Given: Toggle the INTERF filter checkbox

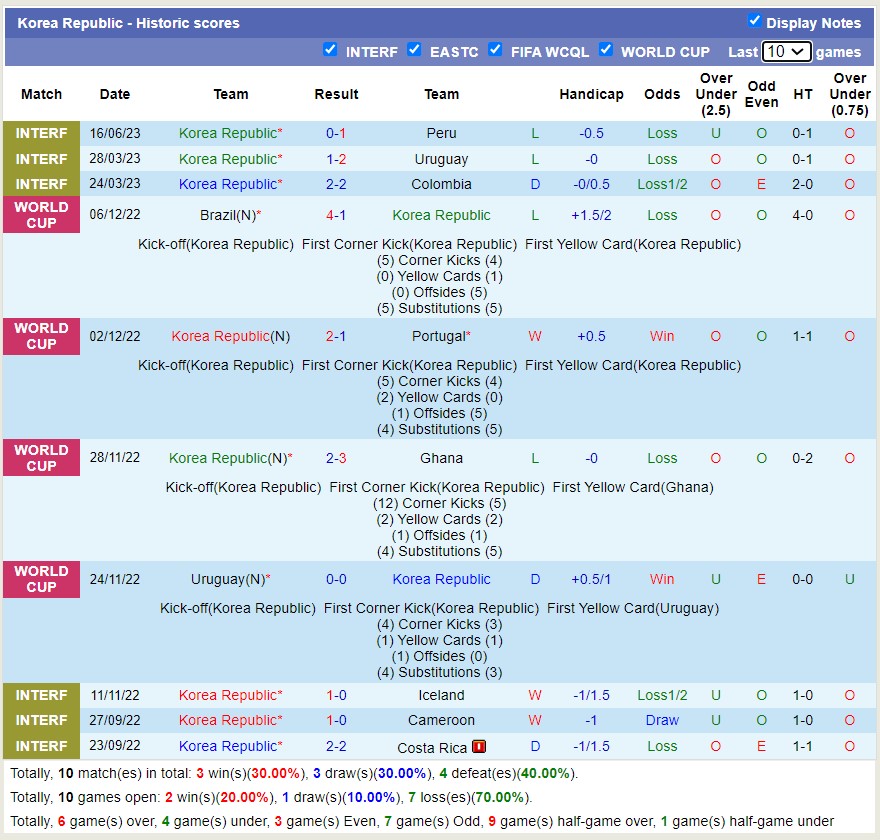Looking at the screenshot, I should pos(330,50).
